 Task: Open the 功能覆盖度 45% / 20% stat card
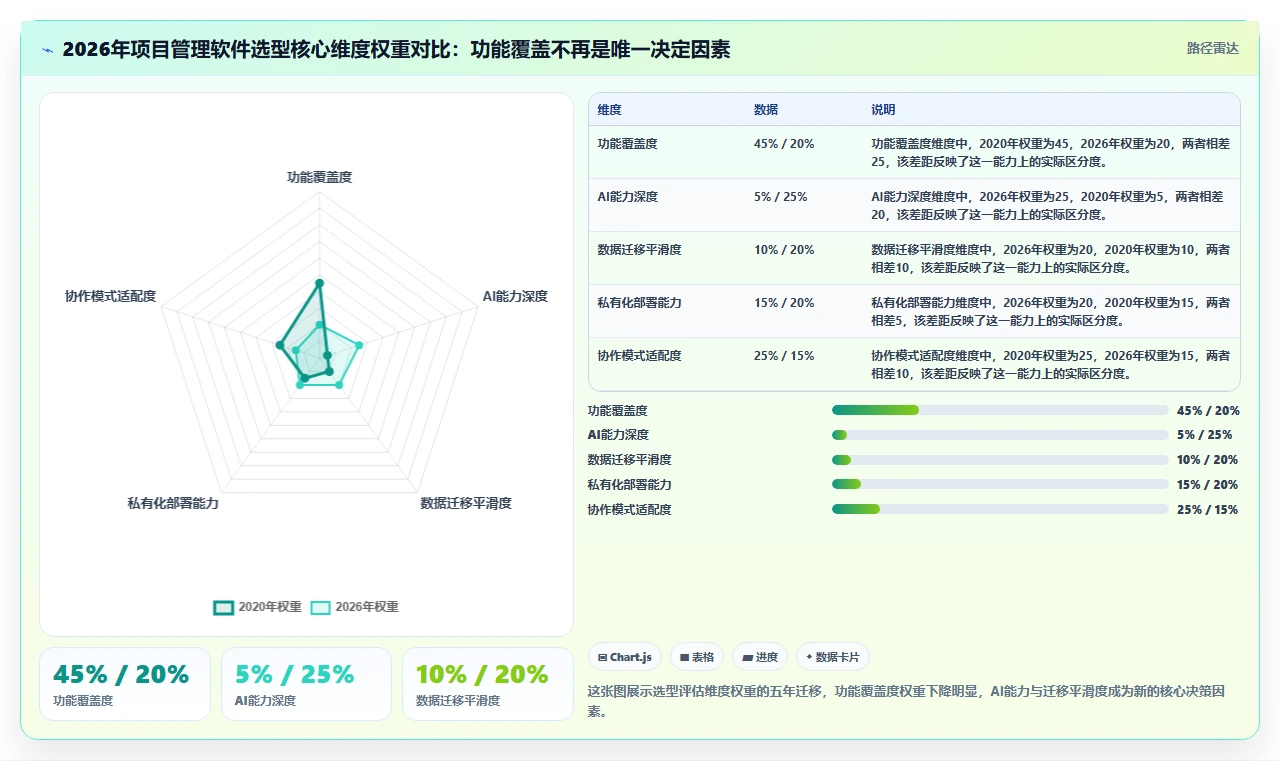point(125,684)
